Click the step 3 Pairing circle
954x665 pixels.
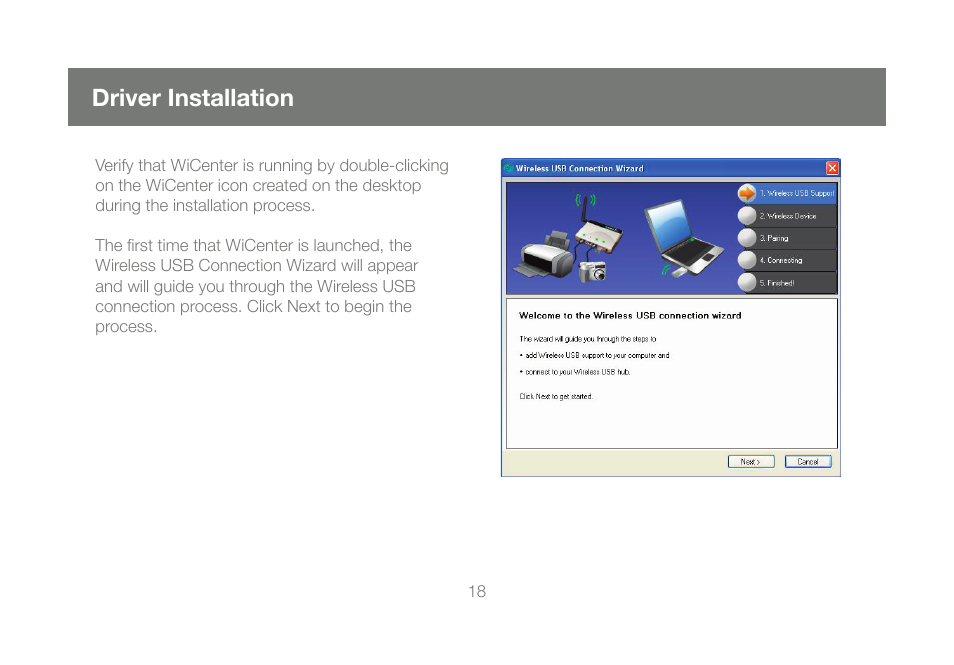pyautogui.click(x=747, y=238)
